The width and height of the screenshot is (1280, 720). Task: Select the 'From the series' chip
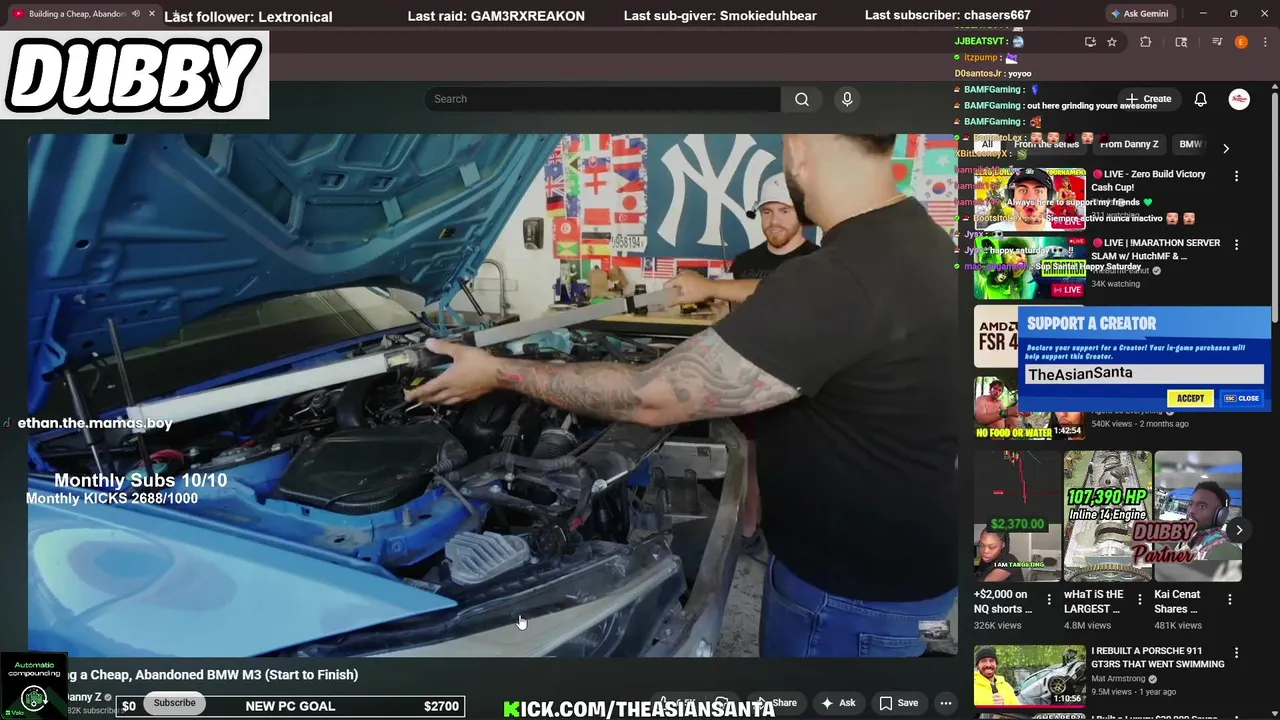pos(1046,144)
